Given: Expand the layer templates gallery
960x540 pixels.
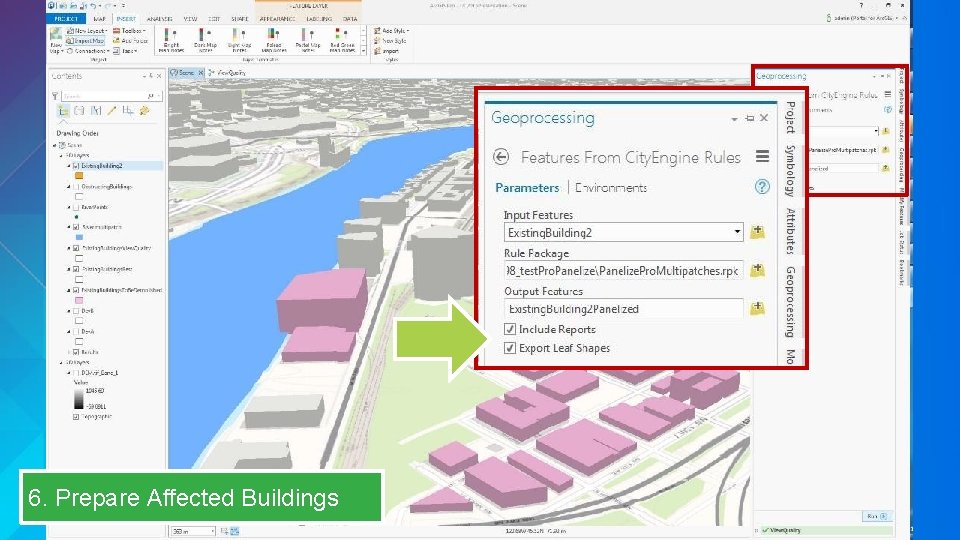Looking at the screenshot, I should coord(364,51).
